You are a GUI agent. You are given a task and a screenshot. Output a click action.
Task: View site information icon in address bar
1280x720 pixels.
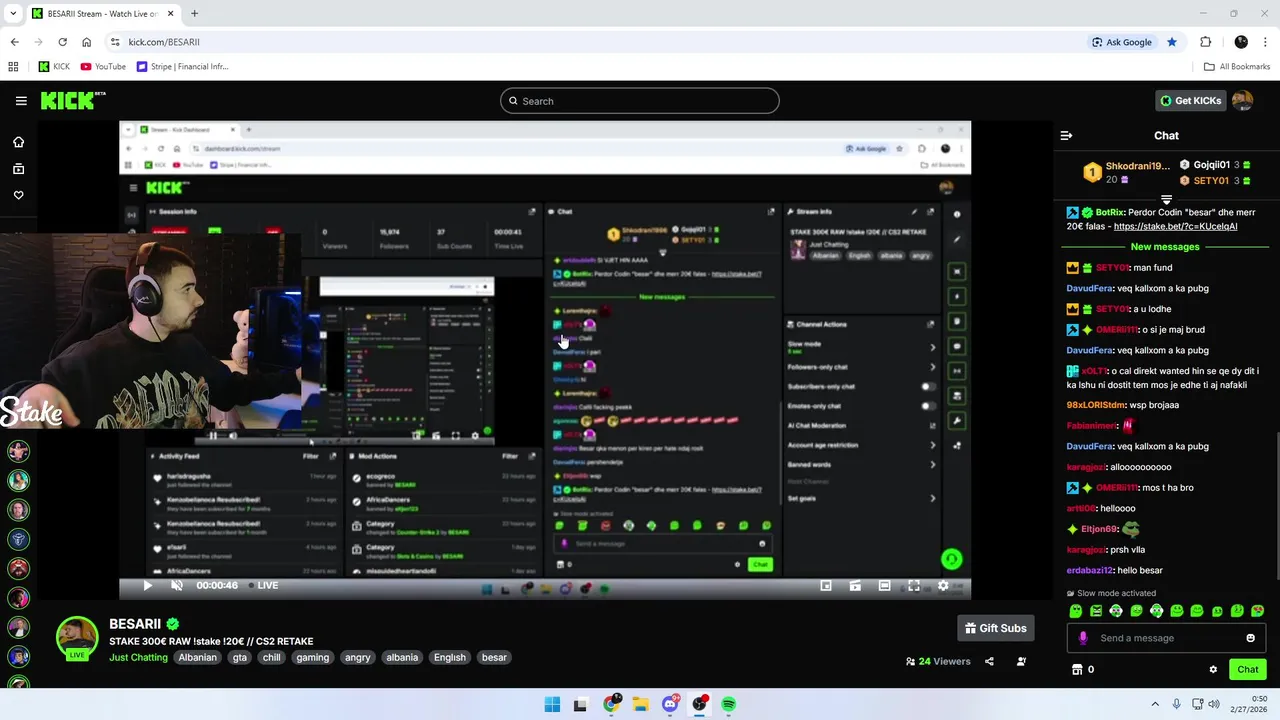[115, 42]
